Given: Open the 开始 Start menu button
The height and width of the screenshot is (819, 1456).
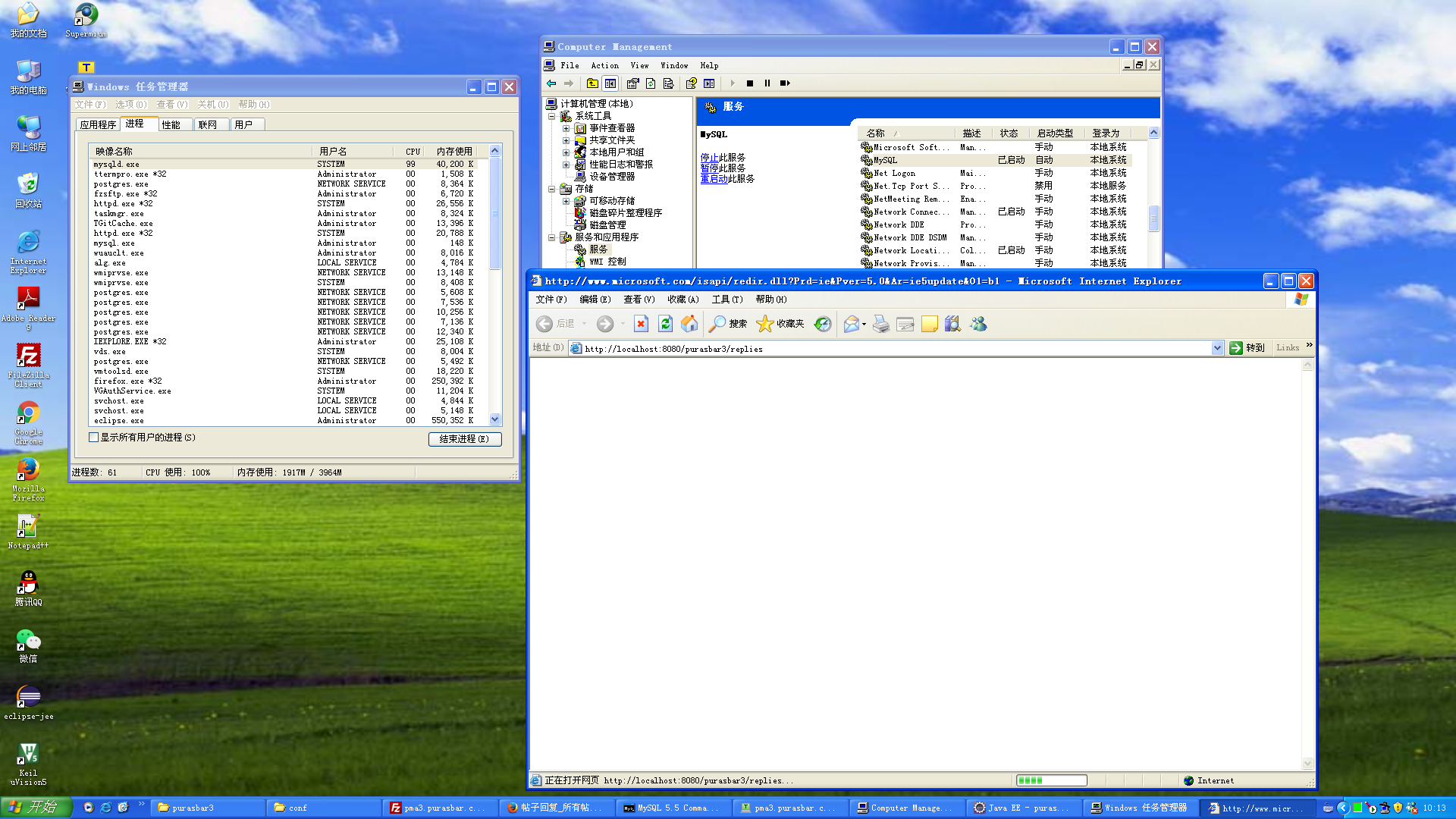Looking at the screenshot, I should (x=36, y=808).
